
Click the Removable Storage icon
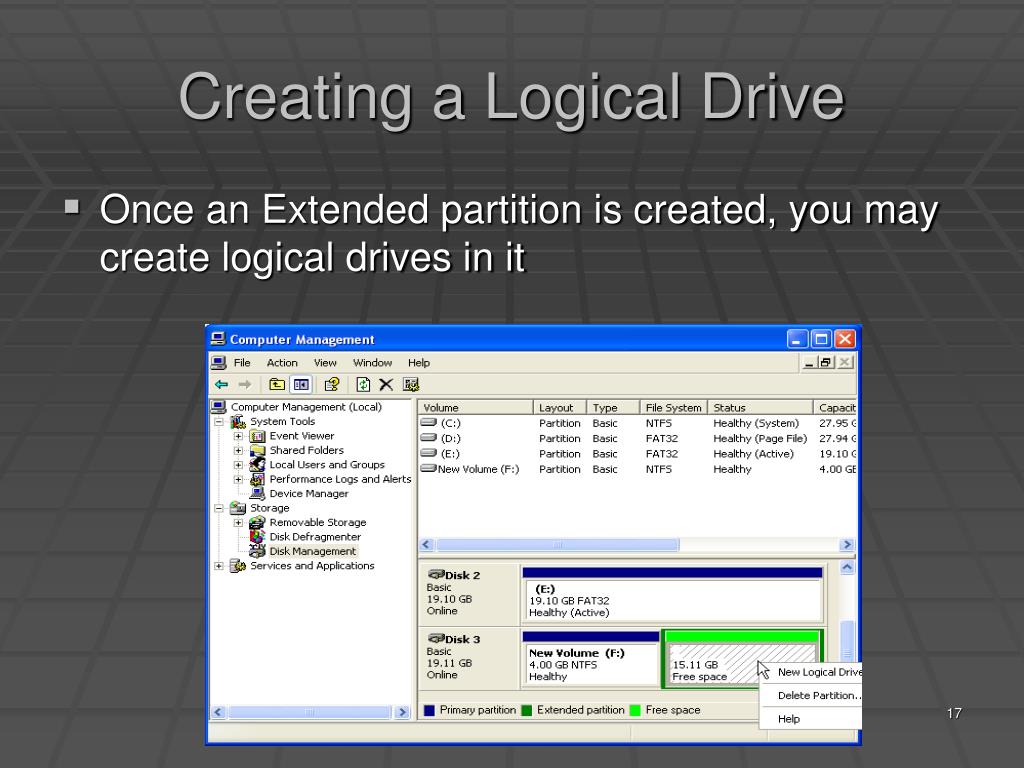pos(257,522)
